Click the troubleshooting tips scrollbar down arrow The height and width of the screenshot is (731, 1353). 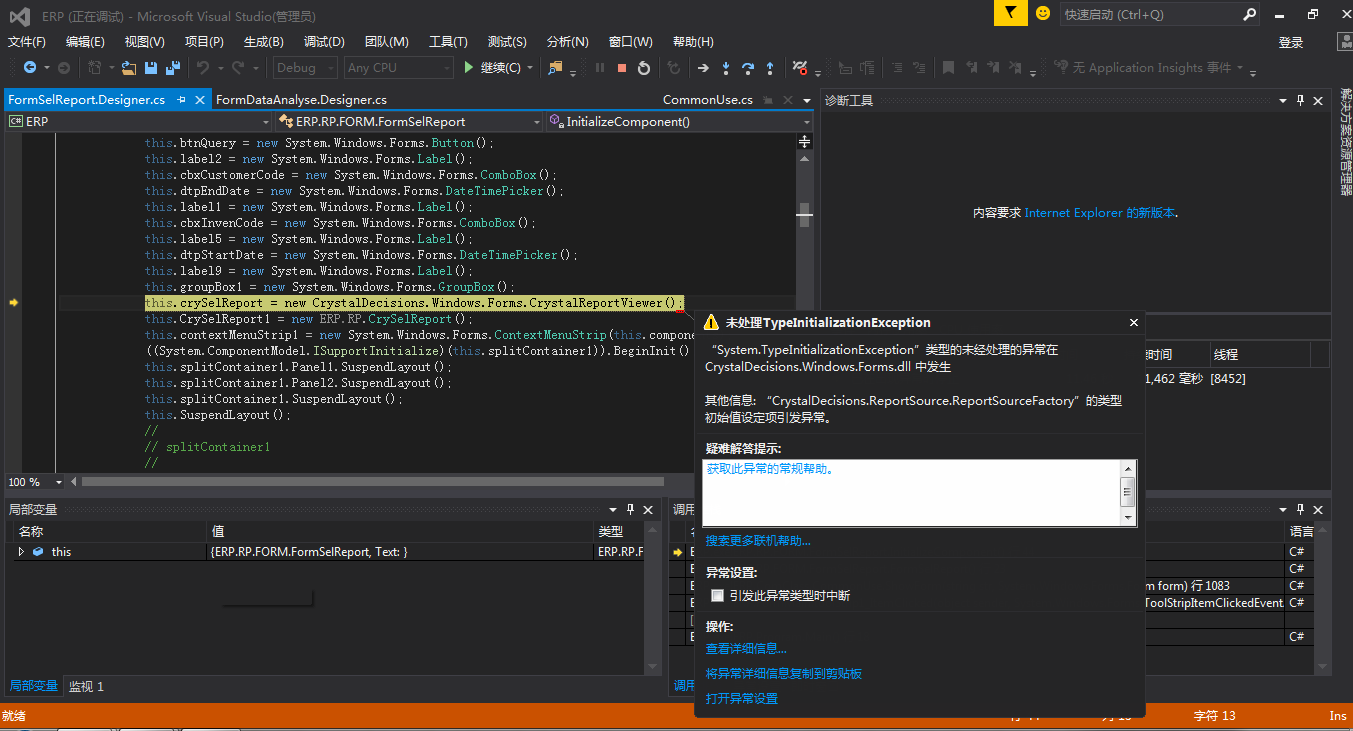coord(1128,518)
